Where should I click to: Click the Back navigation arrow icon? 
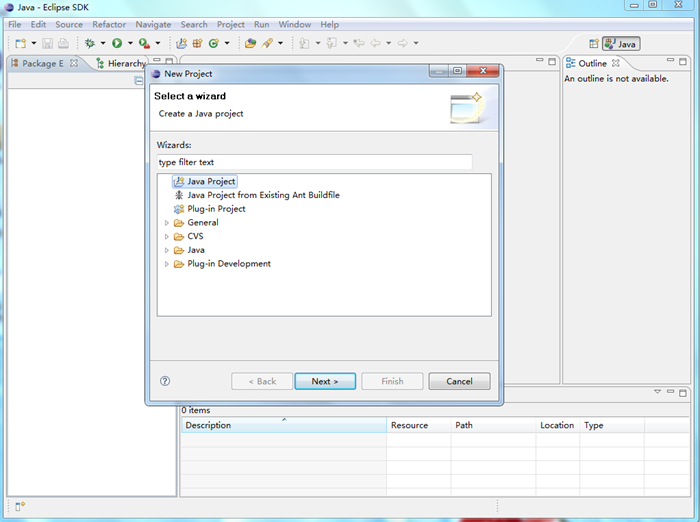(x=375, y=43)
